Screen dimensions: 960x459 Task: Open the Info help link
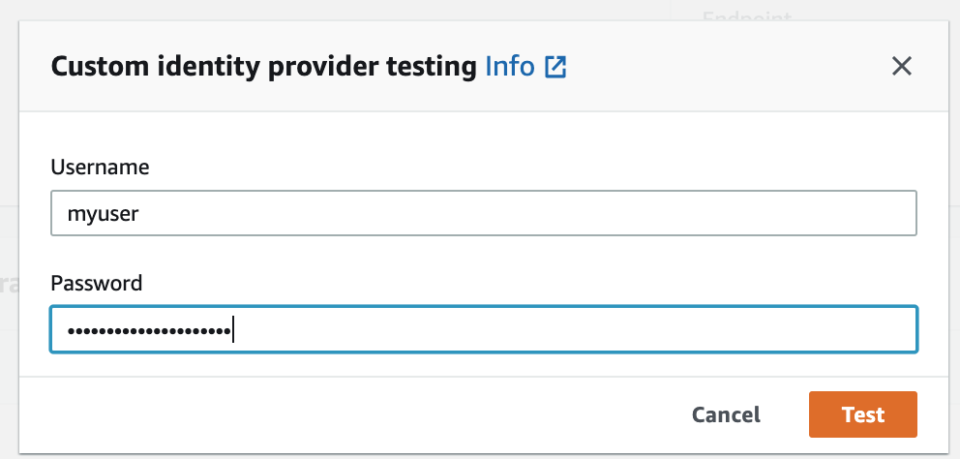[x=509, y=67]
